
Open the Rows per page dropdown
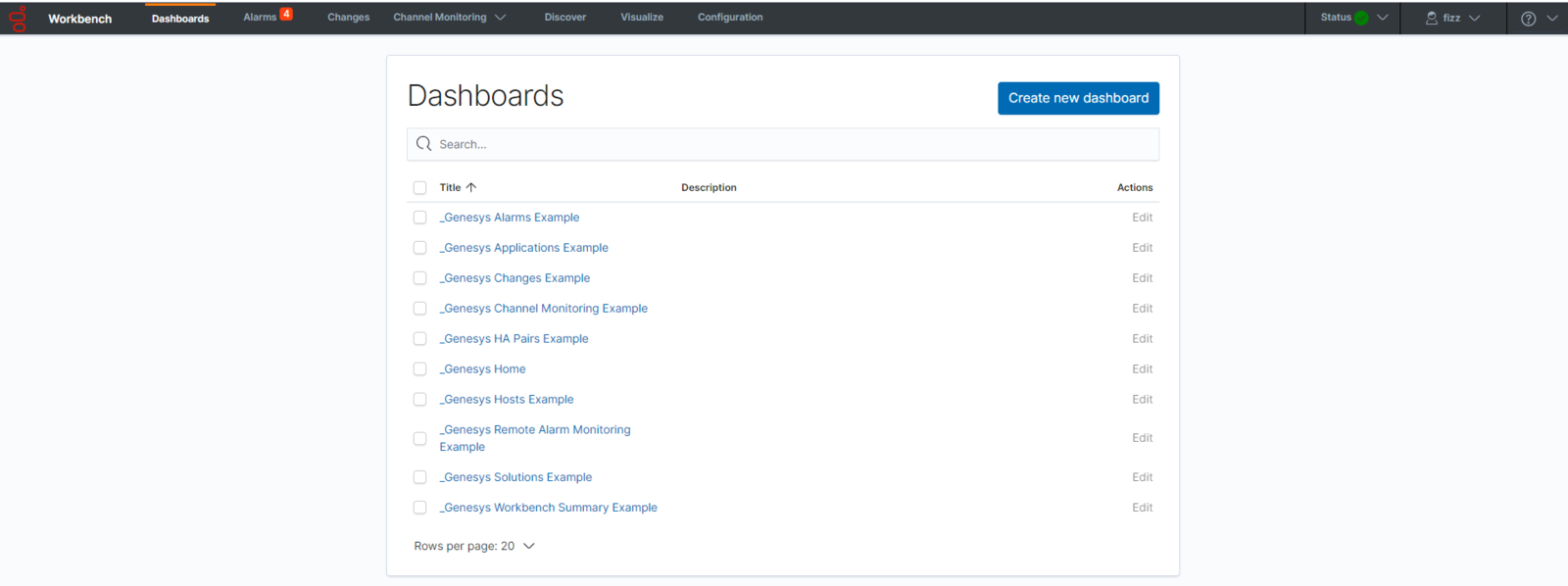point(474,546)
